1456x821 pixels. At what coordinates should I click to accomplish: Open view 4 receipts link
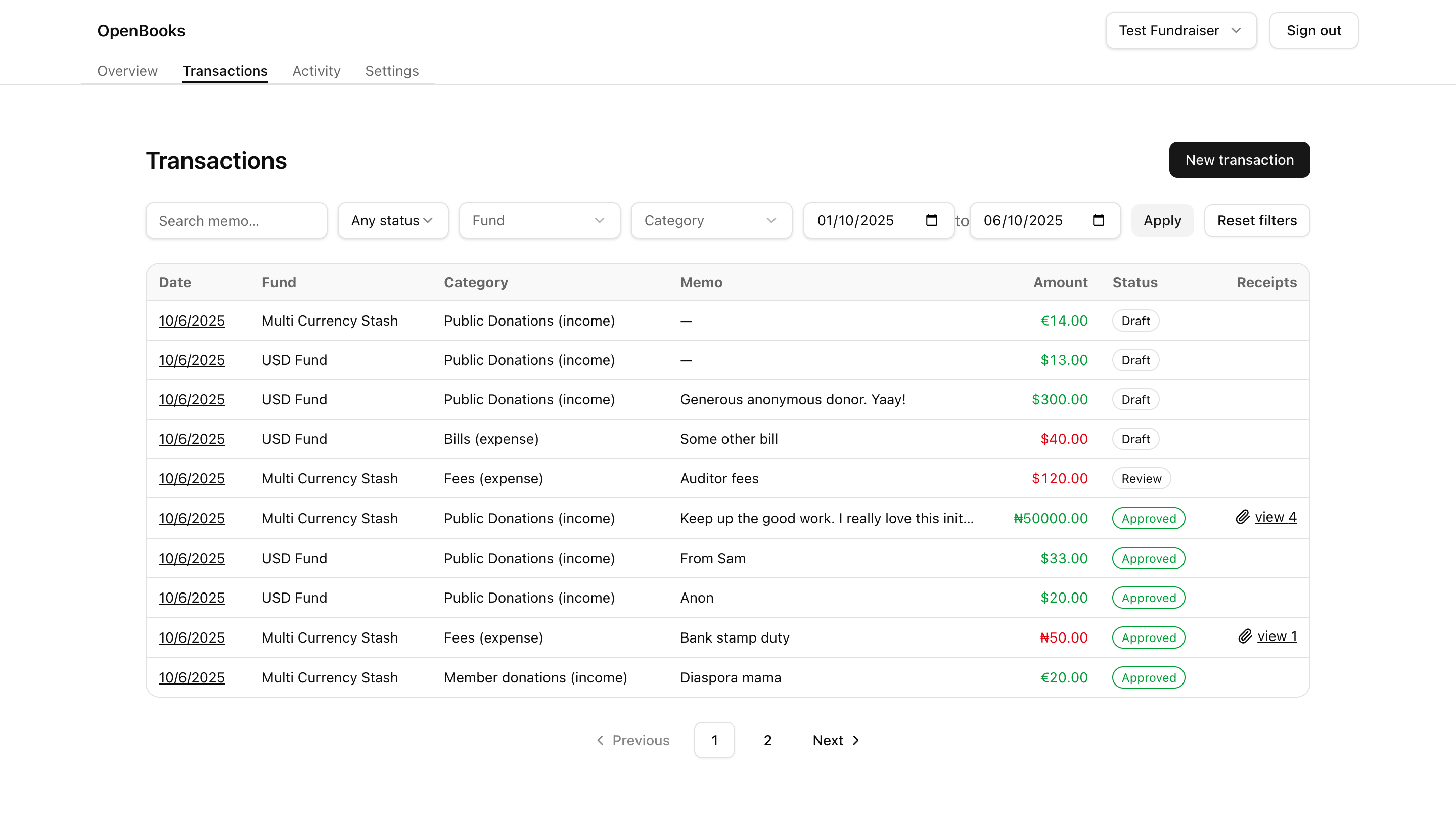[x=1275, y=517]
